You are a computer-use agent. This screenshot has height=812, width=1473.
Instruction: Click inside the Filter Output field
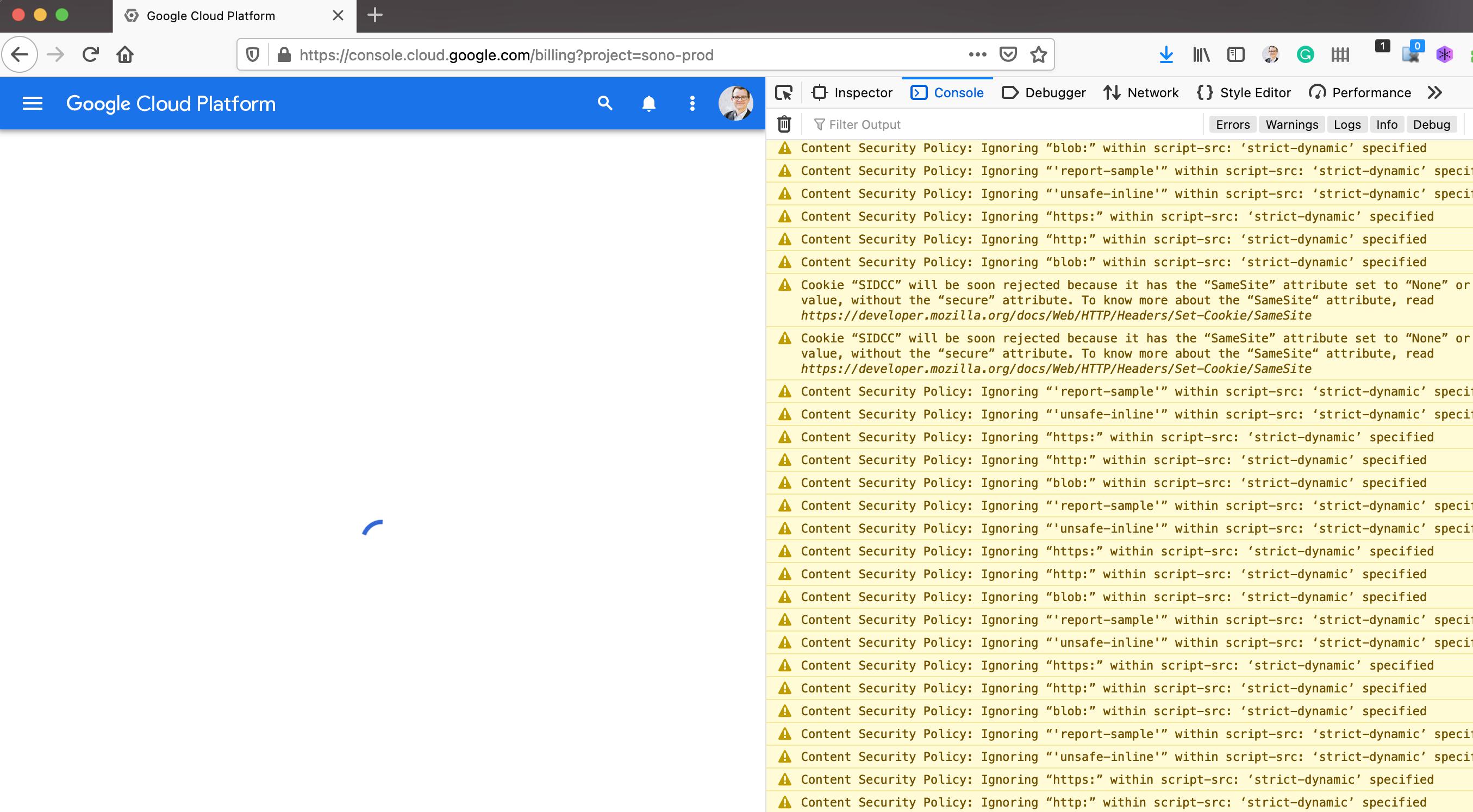click(x=915, y=124)
